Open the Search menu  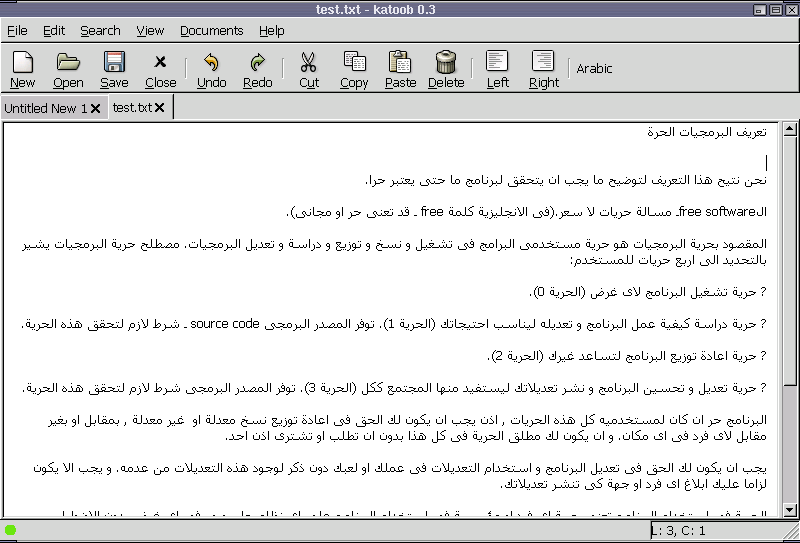point(100,31)
